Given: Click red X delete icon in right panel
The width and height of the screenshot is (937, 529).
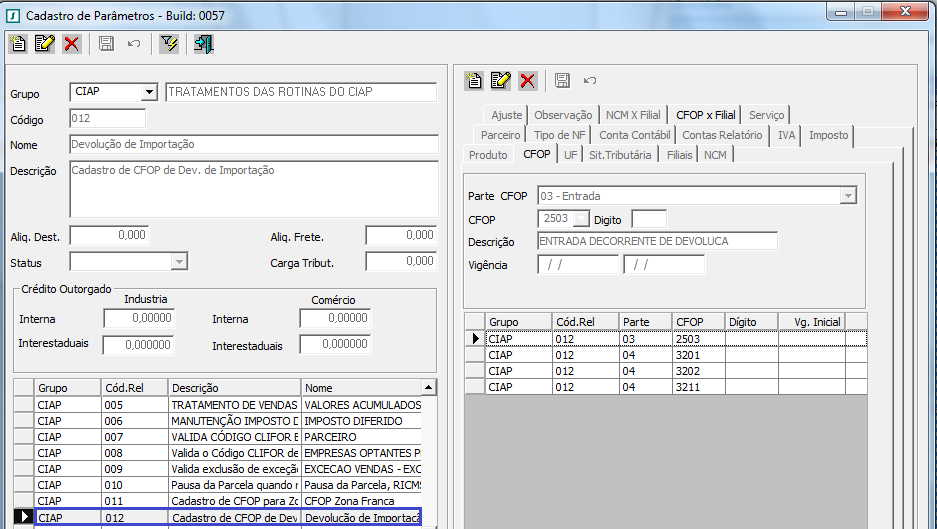Looking at the screenshot, I should pos(527,80).
